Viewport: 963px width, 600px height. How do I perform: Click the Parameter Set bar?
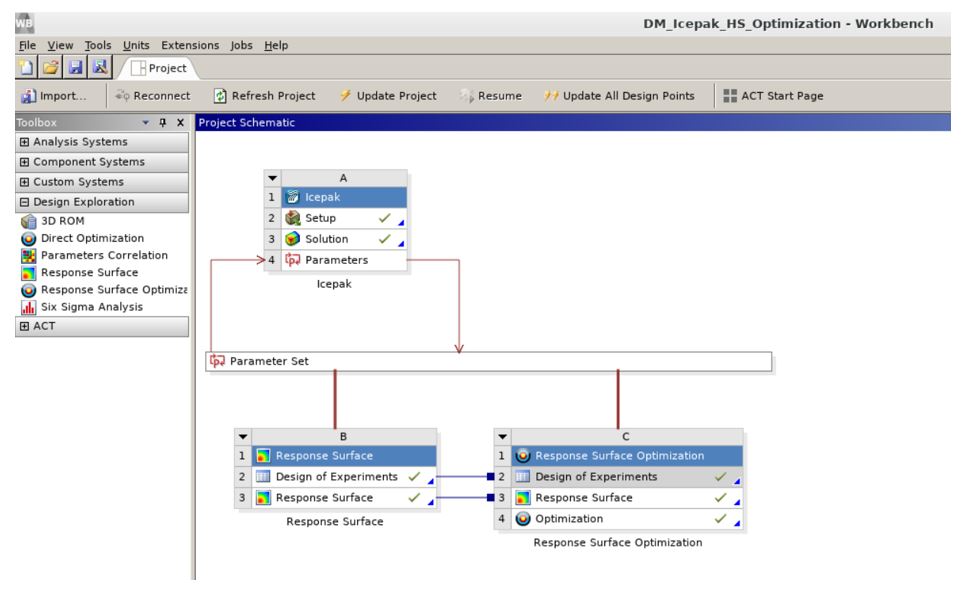coord(489,361)
